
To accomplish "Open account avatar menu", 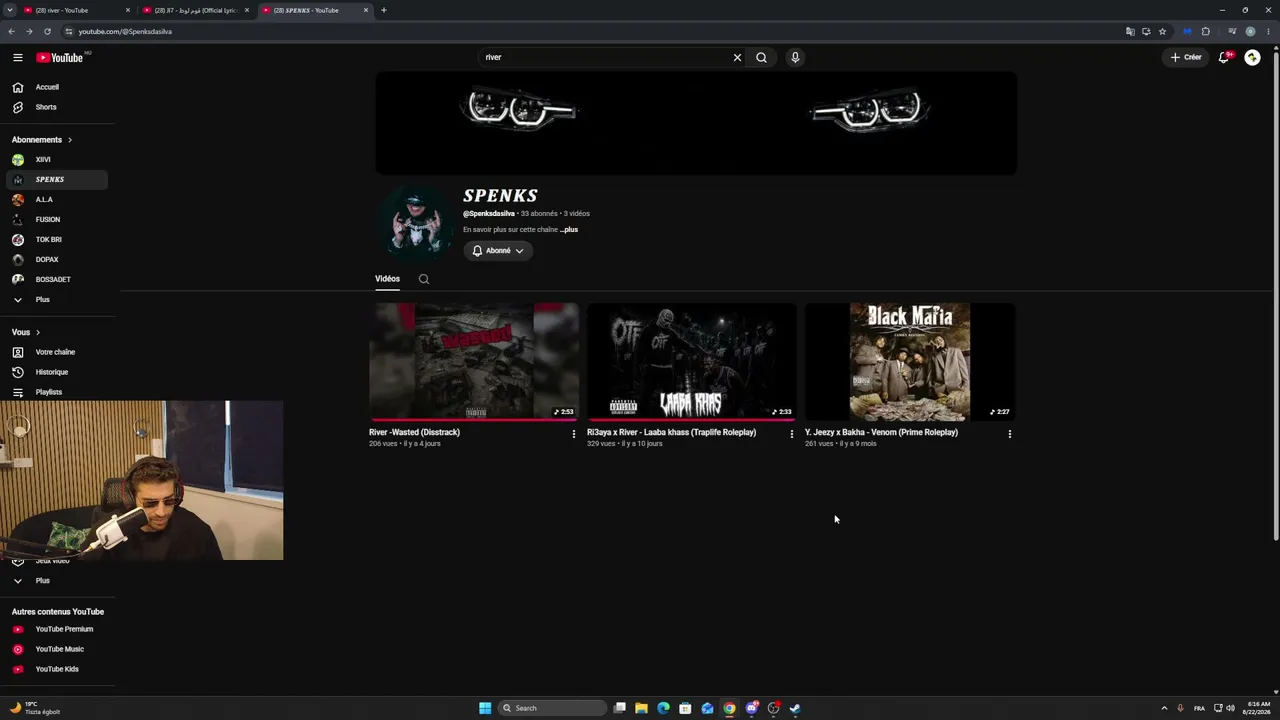I will point(1252,57).
